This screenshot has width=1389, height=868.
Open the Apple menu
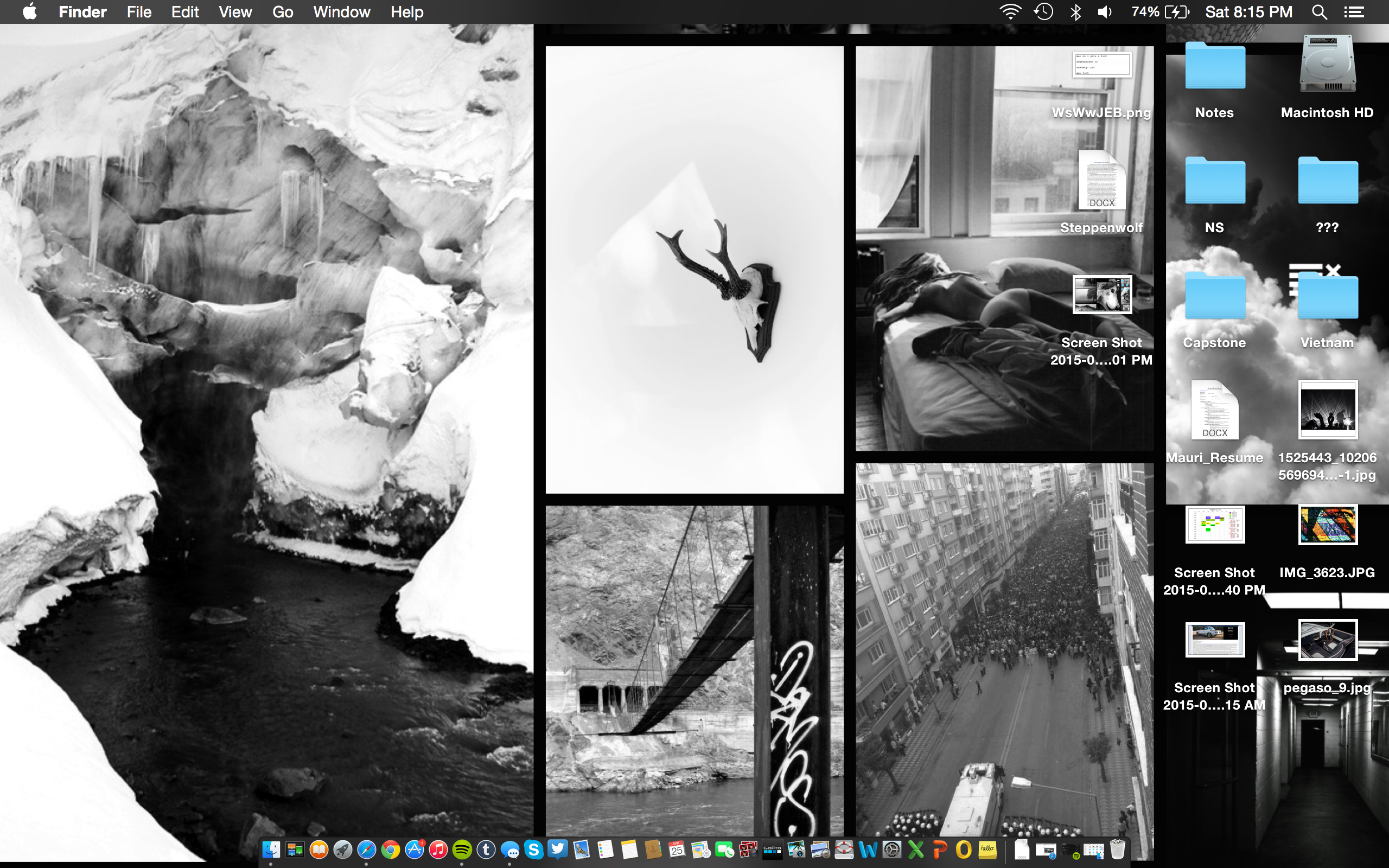30,11
